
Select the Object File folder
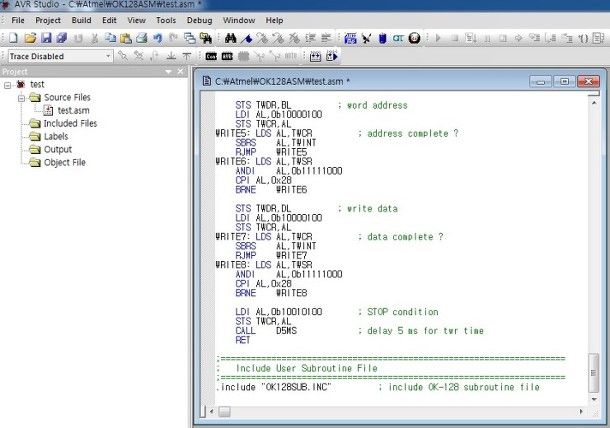[65, 162]
